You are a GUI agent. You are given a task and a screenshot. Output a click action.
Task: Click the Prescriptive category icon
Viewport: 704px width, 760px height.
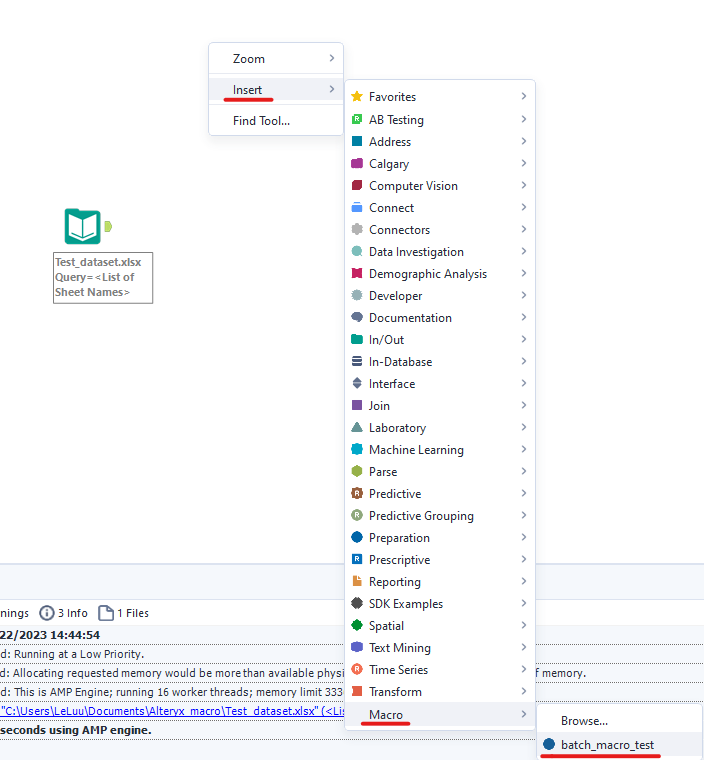tap(357, 559)
